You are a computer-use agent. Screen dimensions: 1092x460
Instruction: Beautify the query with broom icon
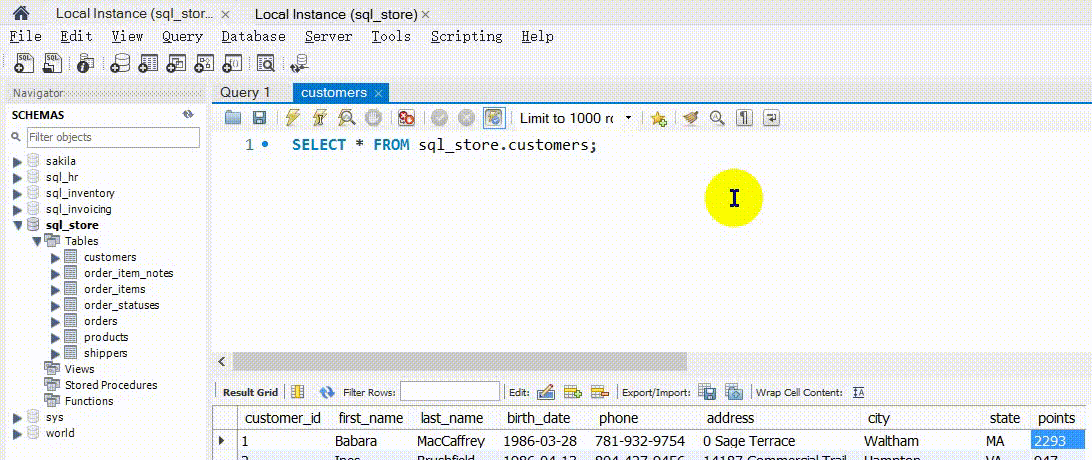[690, 118]
